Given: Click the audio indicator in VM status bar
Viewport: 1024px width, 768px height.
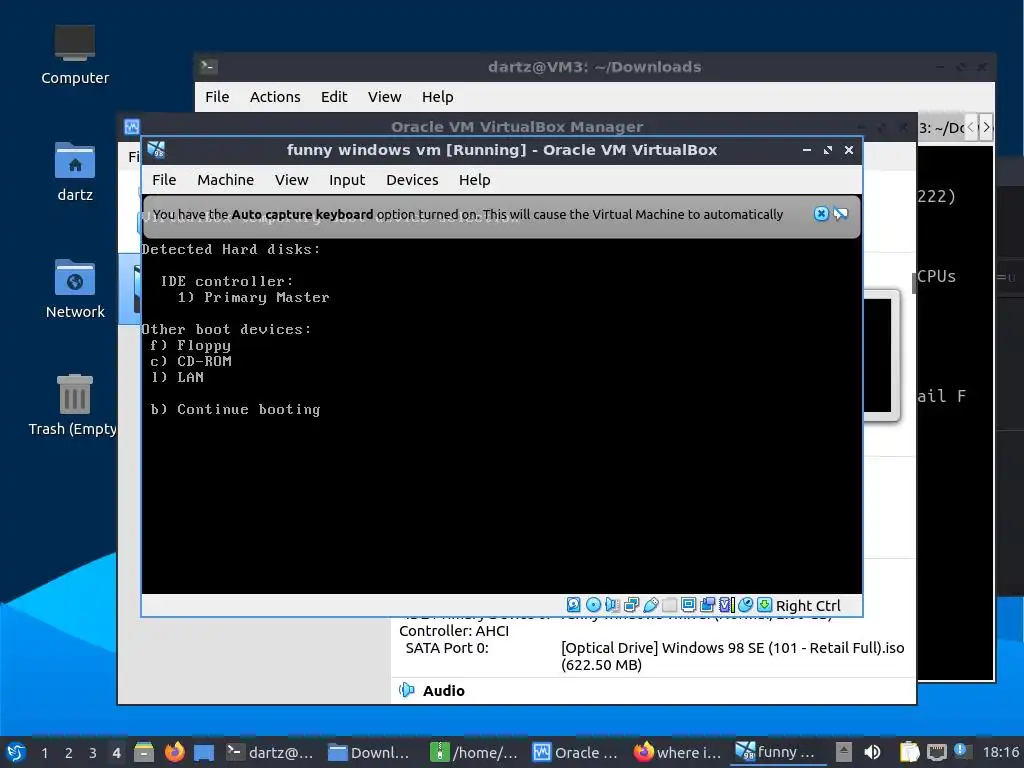Looking at the screenshot, I should tap(613, 605).
